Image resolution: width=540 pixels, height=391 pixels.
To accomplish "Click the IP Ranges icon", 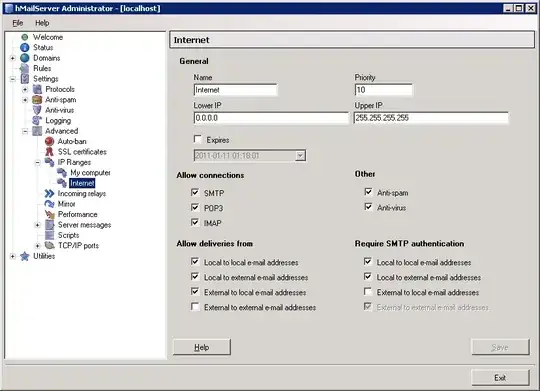I will click(49, 162).
